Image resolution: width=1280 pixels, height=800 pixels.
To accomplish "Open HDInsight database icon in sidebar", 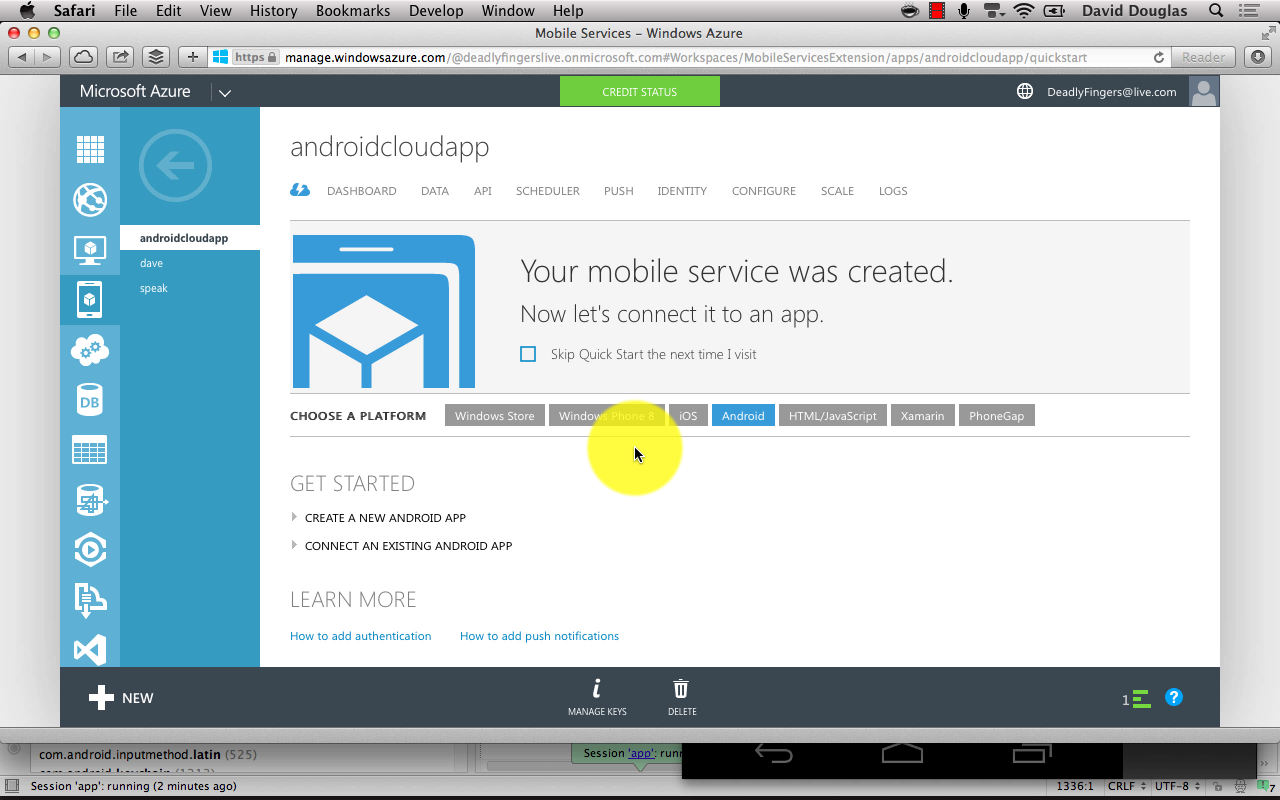I will 90,499.
